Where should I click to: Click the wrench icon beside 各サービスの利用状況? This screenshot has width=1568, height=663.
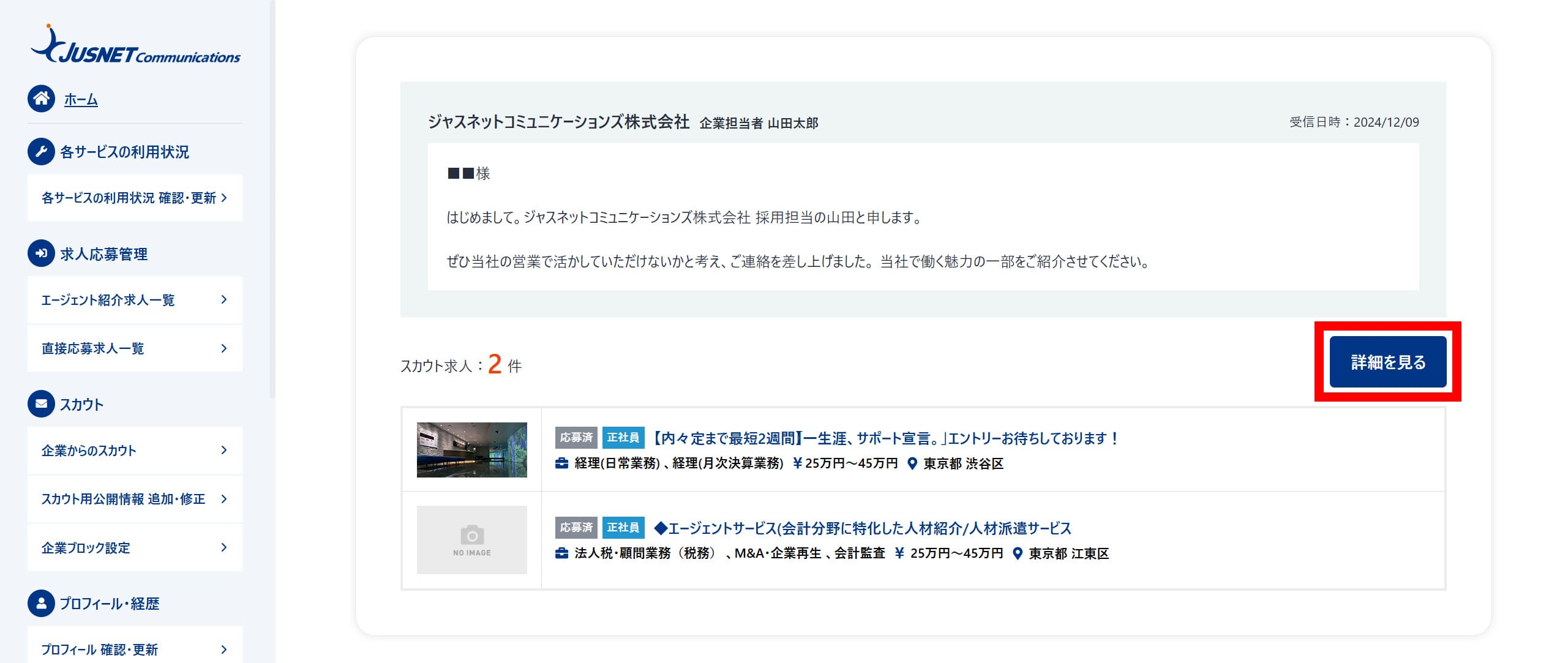[x=41, y=151]
